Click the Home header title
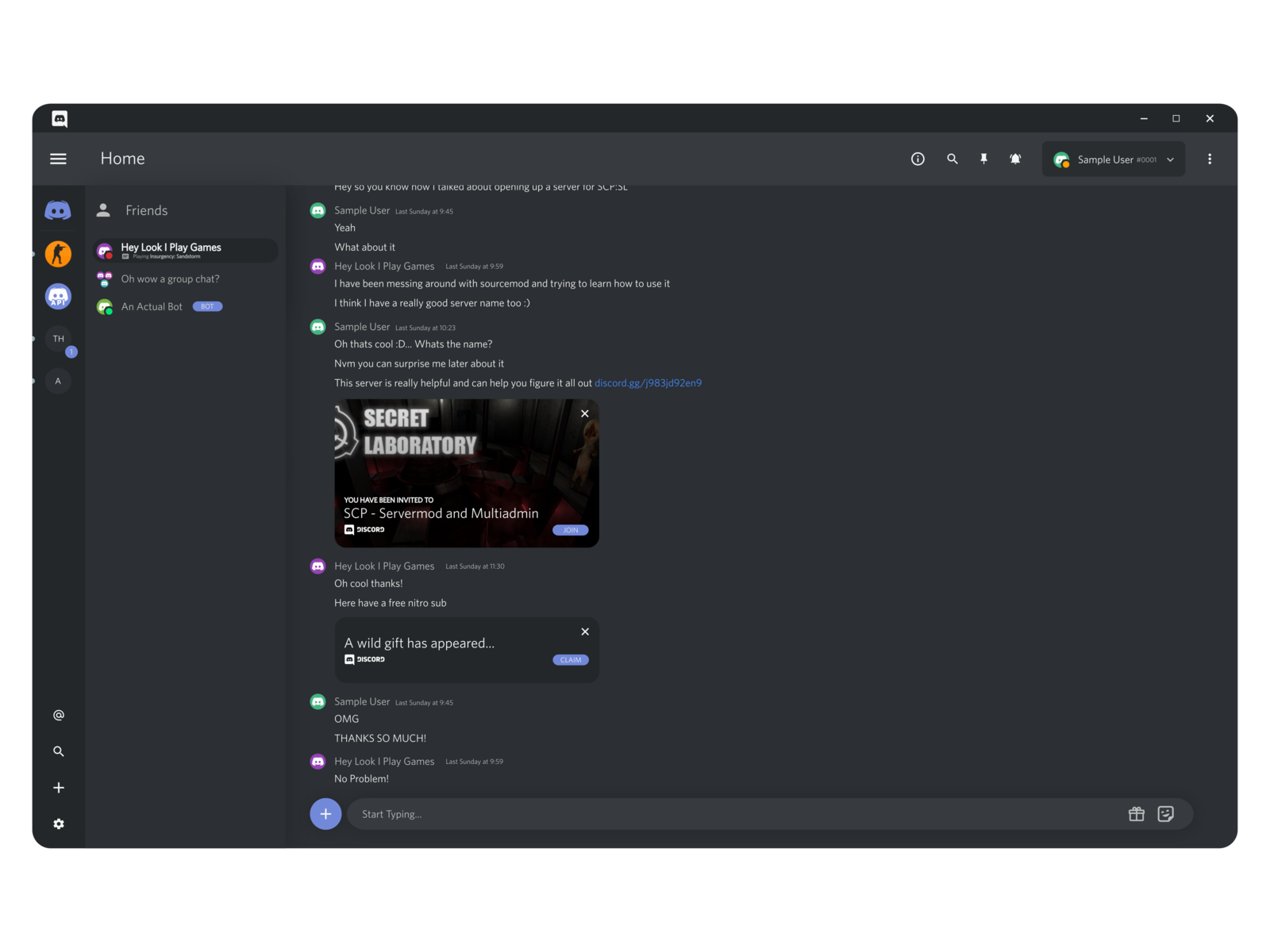 tap(122, 159)
